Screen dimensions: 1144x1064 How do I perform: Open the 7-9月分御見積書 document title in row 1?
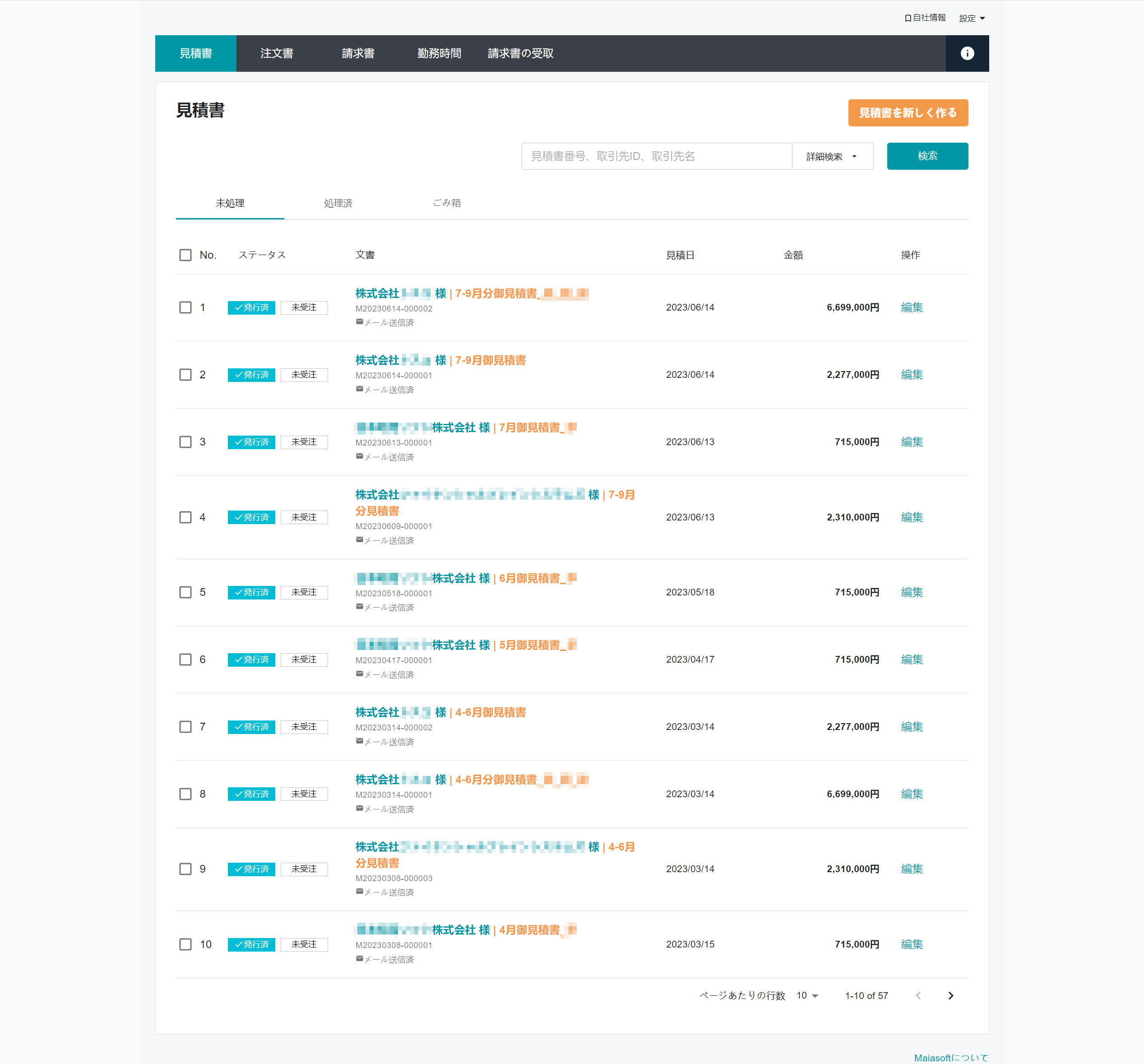click(x=521, y=293)
